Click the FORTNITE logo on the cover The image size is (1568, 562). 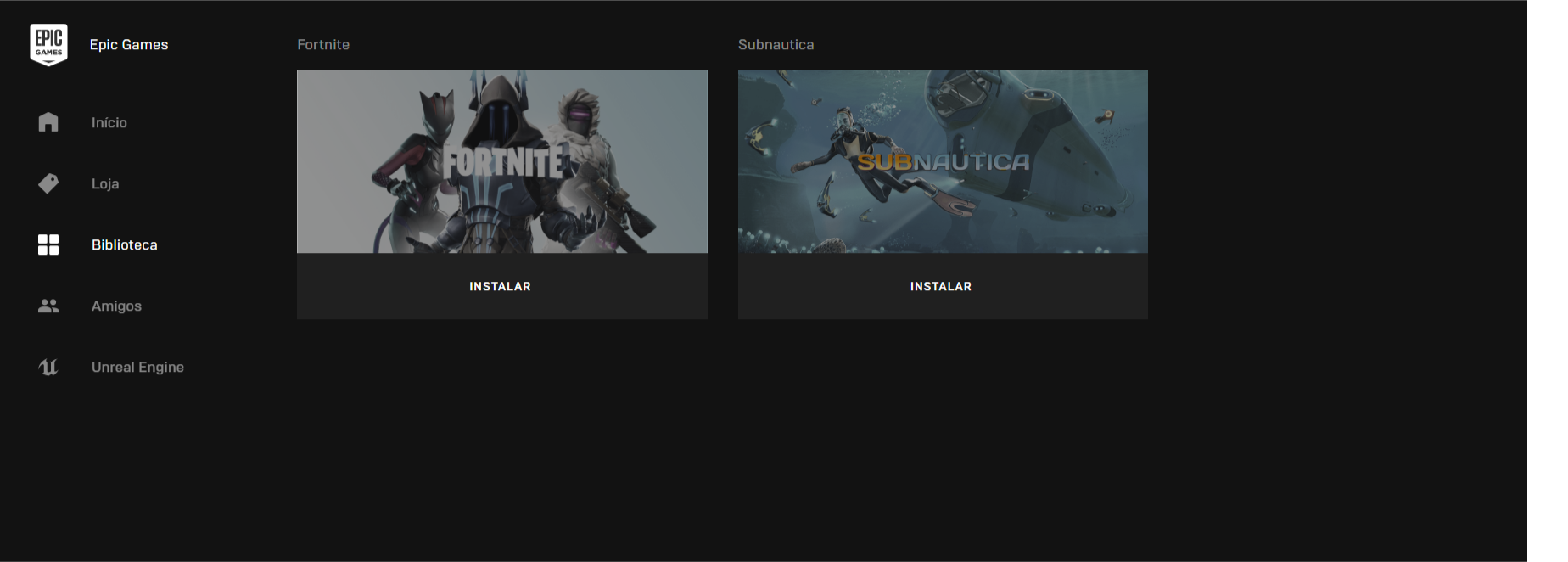click(502, 161)
